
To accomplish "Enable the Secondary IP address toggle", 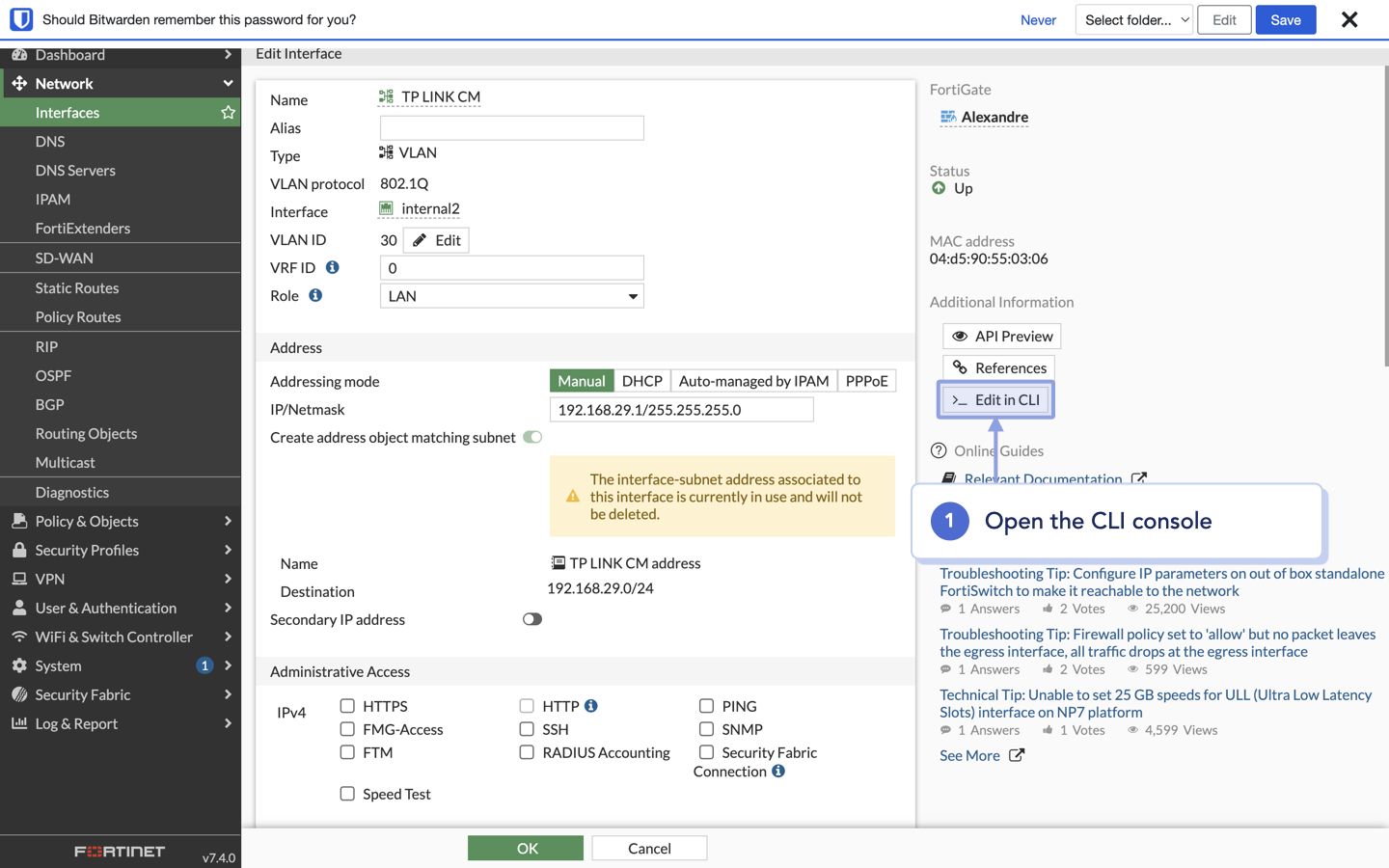I will [x=531, y=619].
